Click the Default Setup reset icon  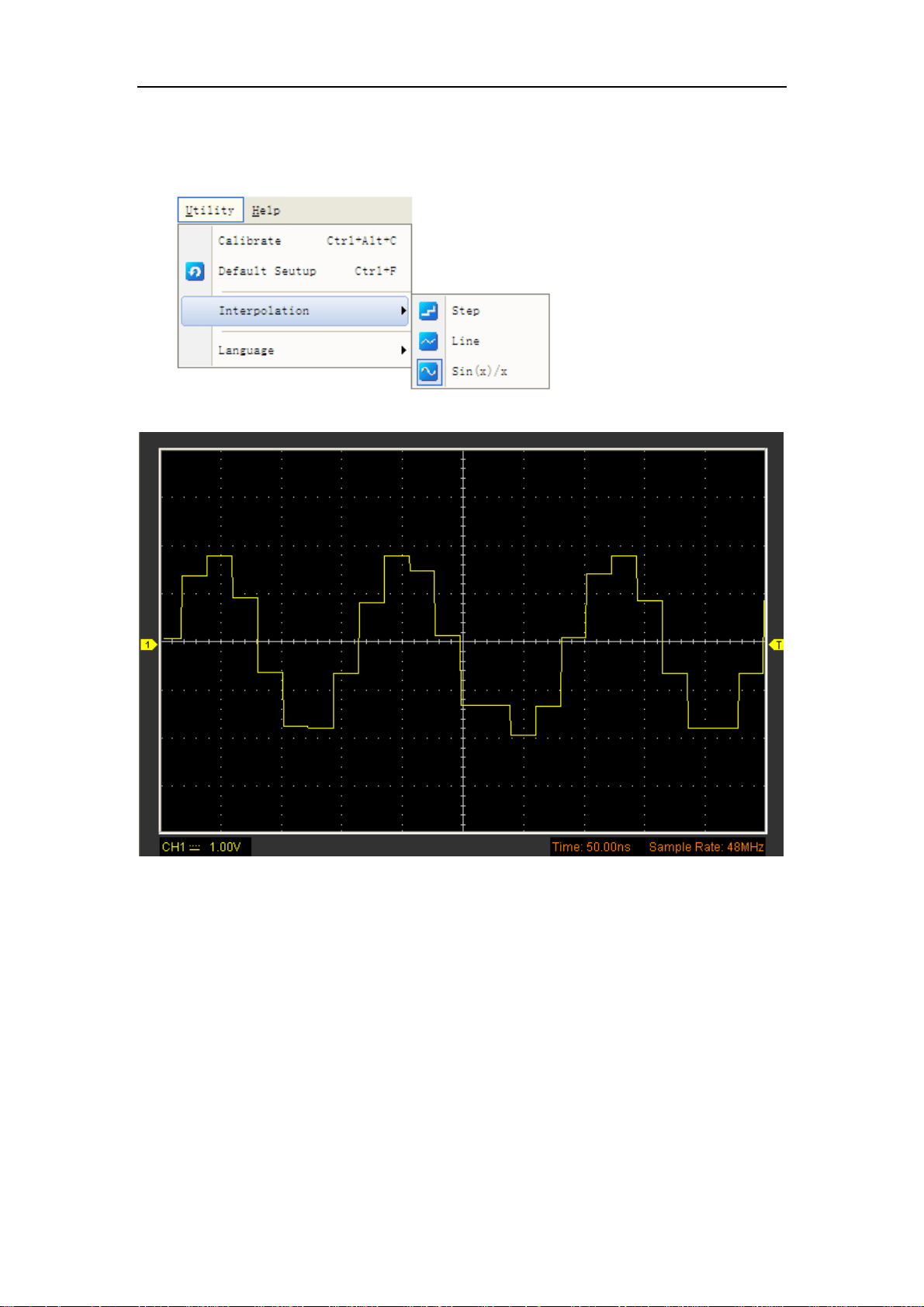click(195, 271)
